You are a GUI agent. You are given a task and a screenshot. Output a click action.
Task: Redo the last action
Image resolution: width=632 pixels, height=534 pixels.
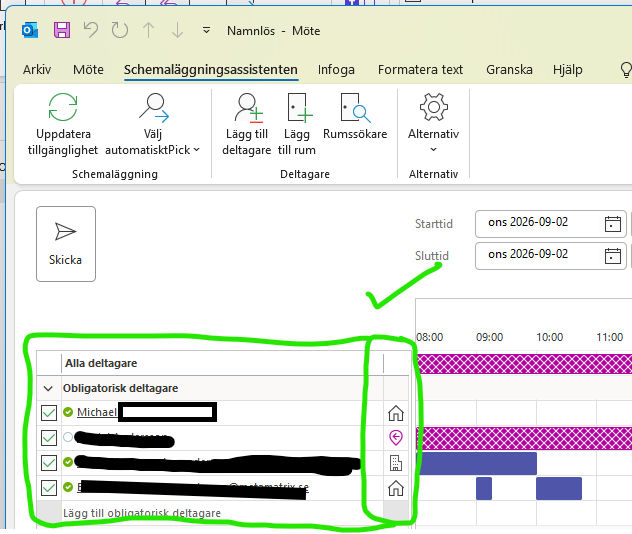[x=120, y=30]
